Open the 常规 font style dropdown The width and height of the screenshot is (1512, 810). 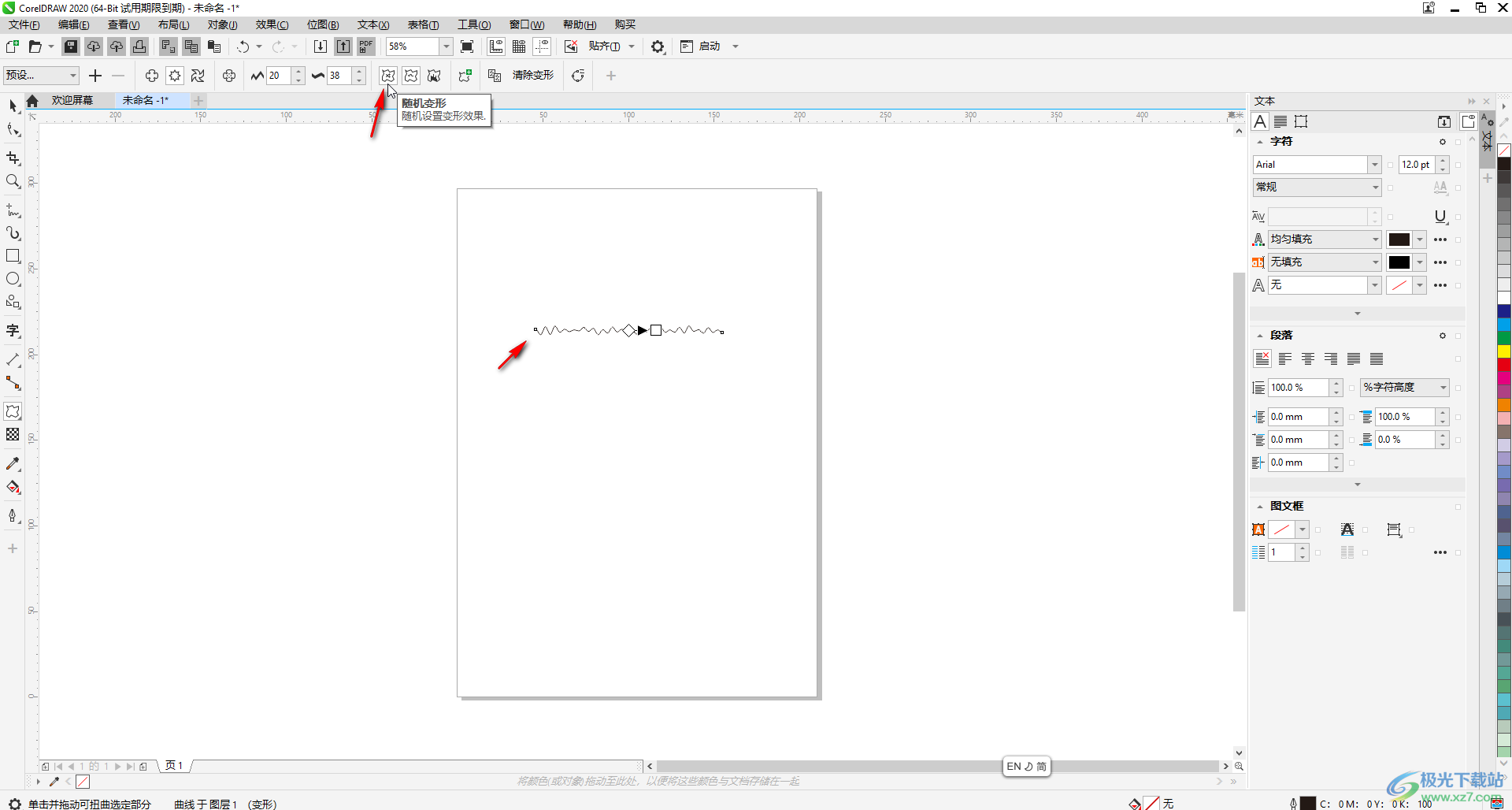1375,188
